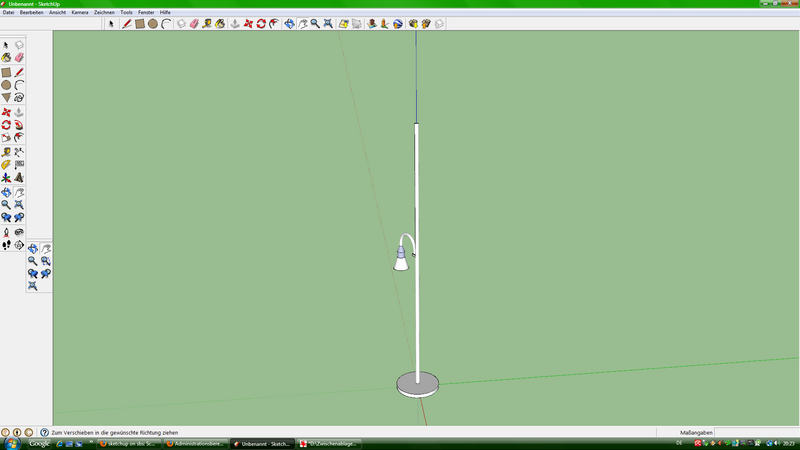Pick the Freehand drawing tool
The width and height of the screenshot is (800, 450).
(x=19, y=98)
